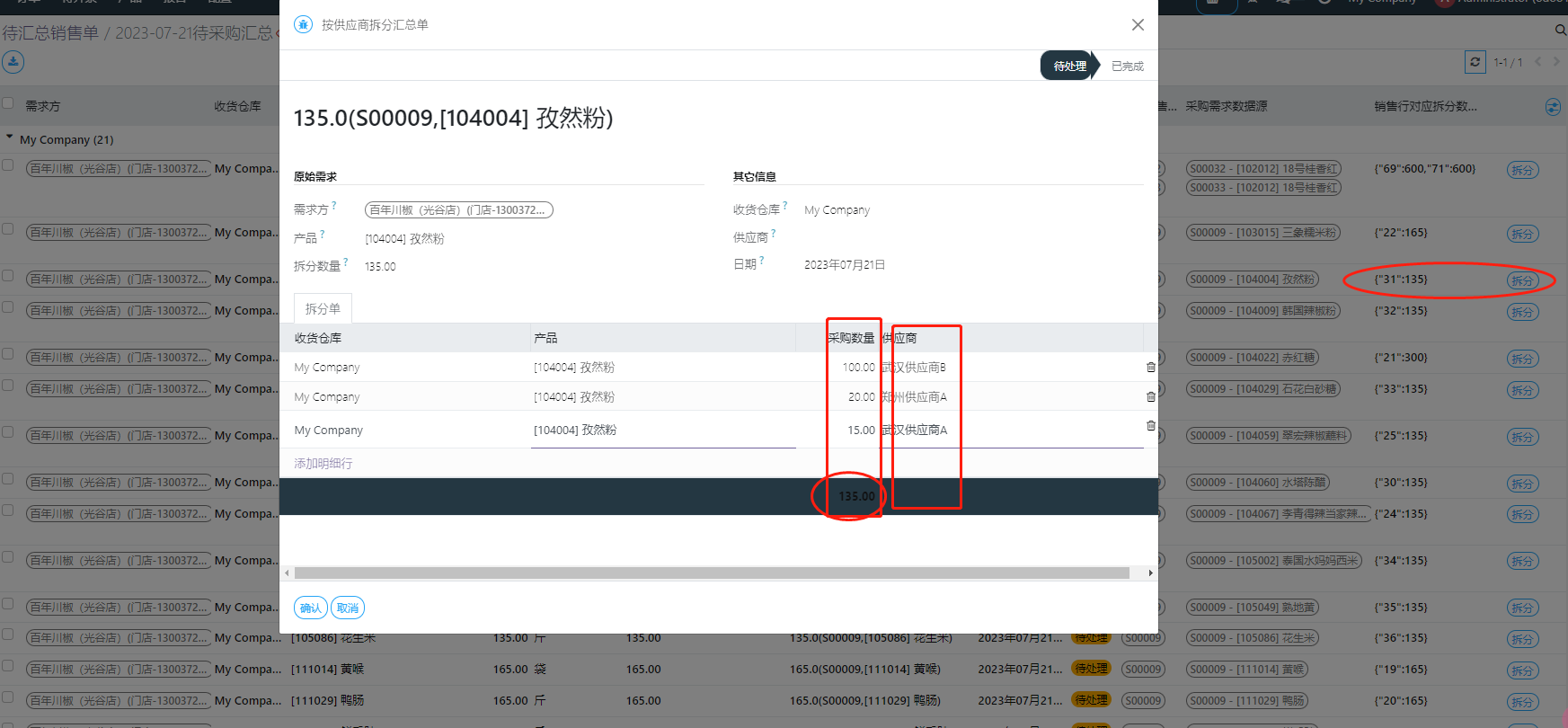Click the horizontal scrollbar in the dialog

tap(711, 573)
